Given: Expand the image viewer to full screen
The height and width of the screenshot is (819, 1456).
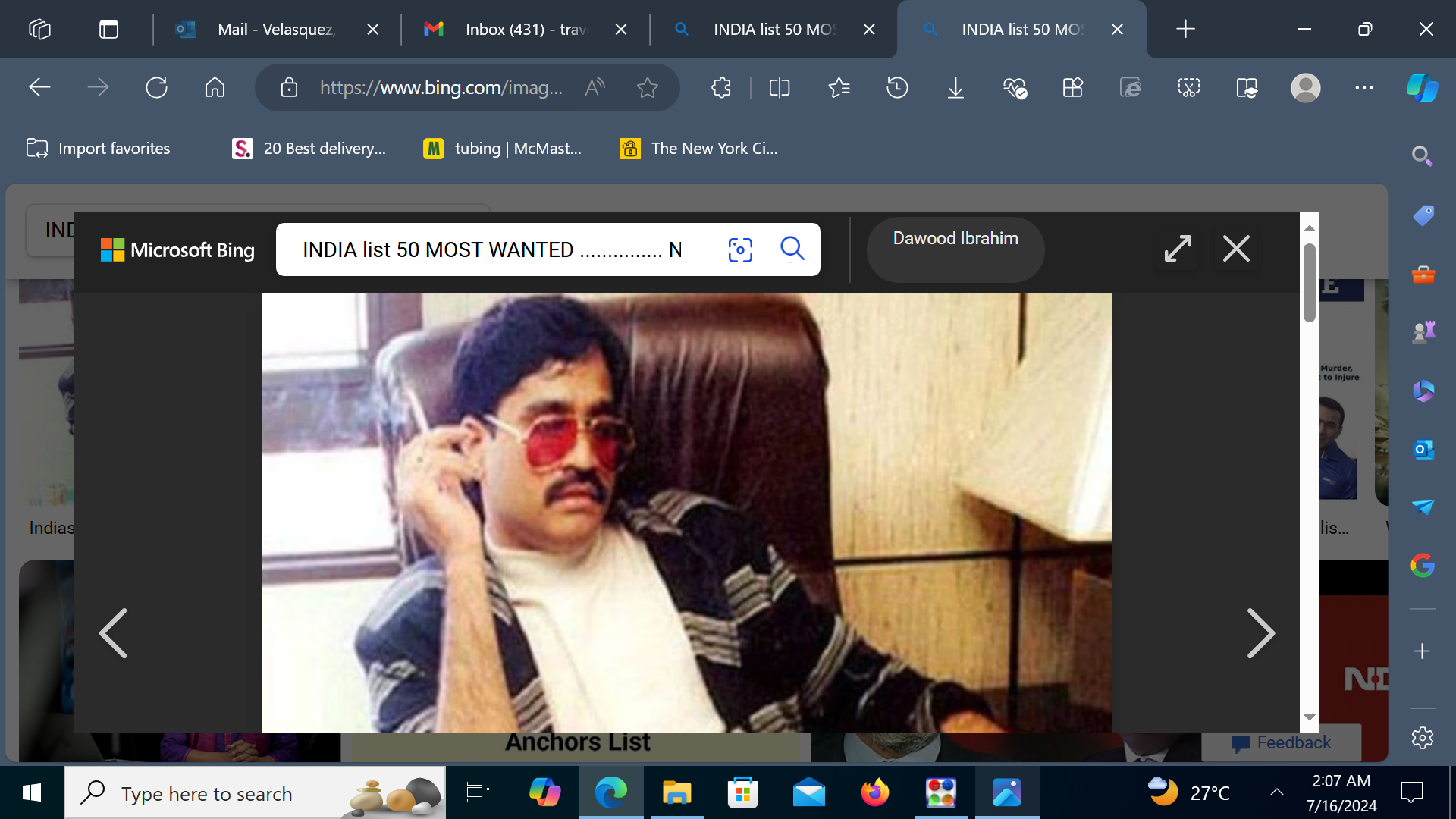Looking at the screenshot, I should click(x=1178, y=249).
